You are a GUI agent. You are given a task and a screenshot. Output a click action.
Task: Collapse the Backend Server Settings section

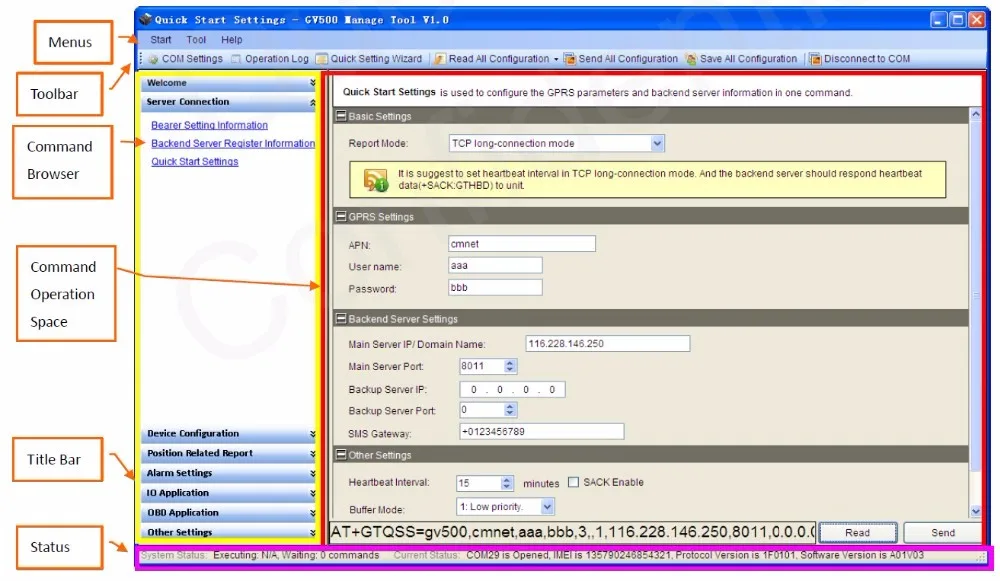pyautogui.click(x=341, y=319)
